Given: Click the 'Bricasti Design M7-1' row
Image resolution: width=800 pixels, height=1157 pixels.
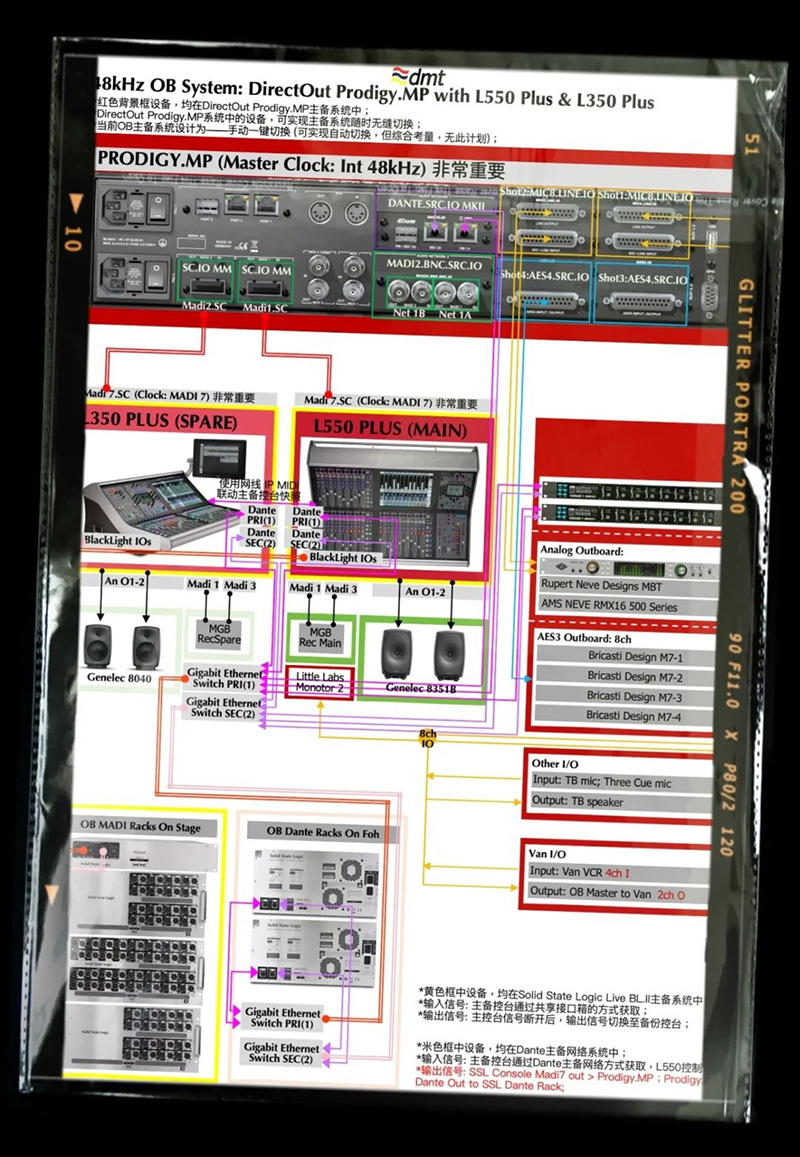Looking at the screenshot, I should 626,657.
